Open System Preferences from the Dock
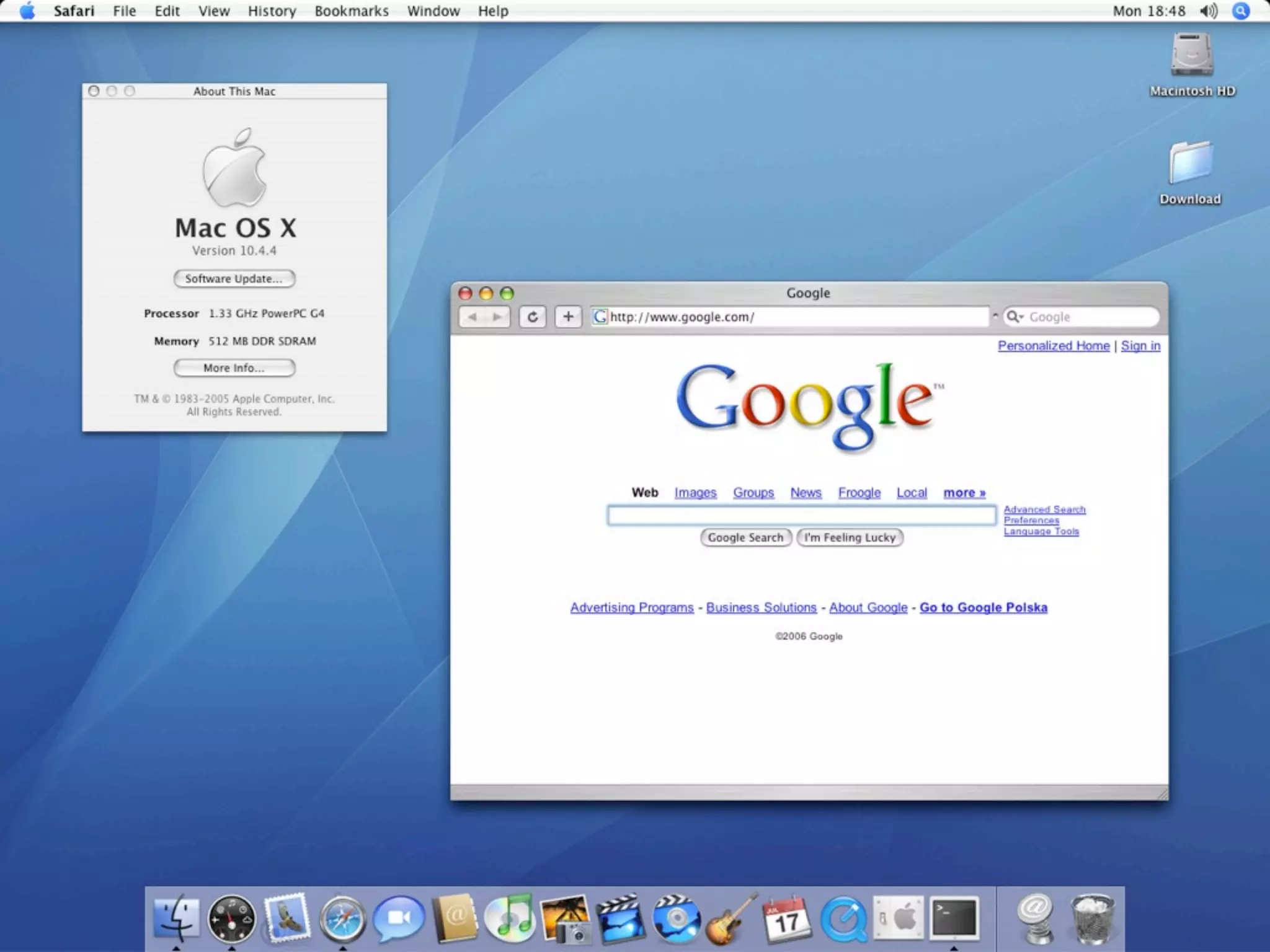1270x952 pixels. point(899,919)
